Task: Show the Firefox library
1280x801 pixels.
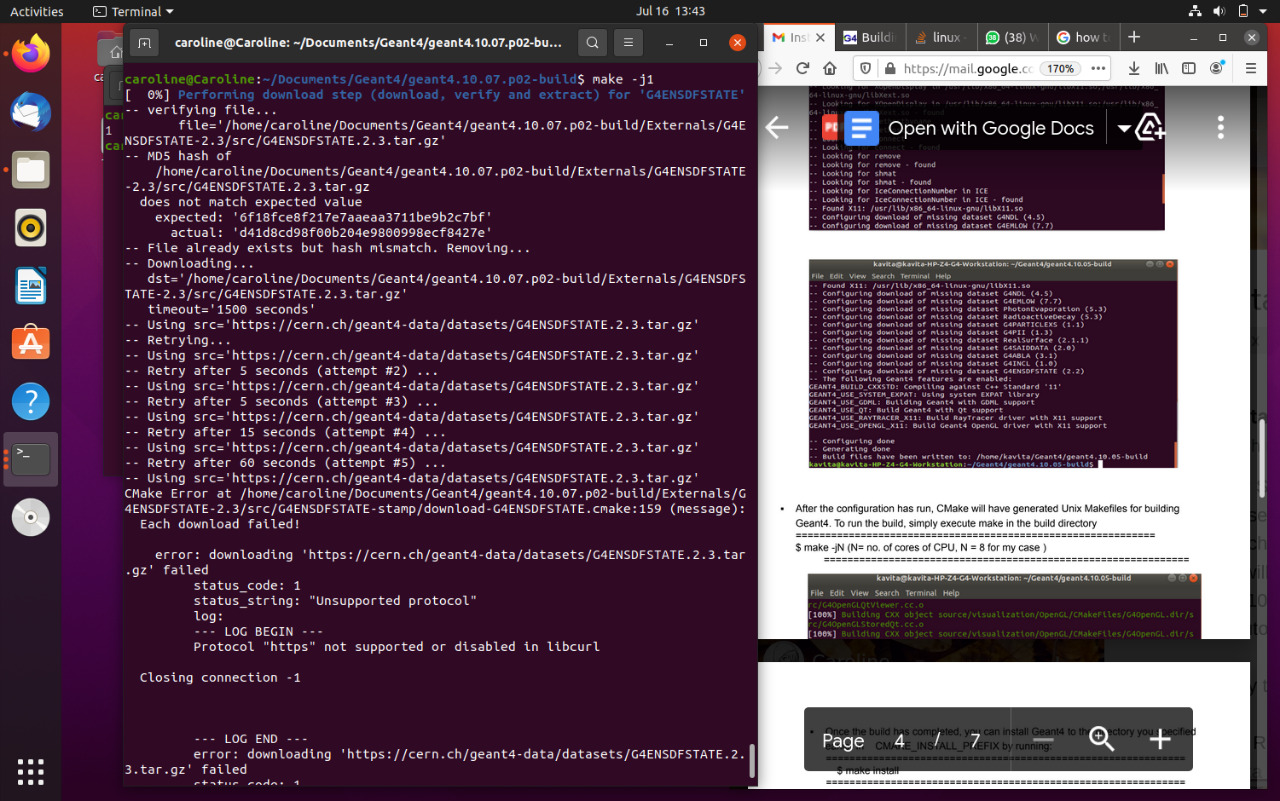Action: coord(1161,69)
